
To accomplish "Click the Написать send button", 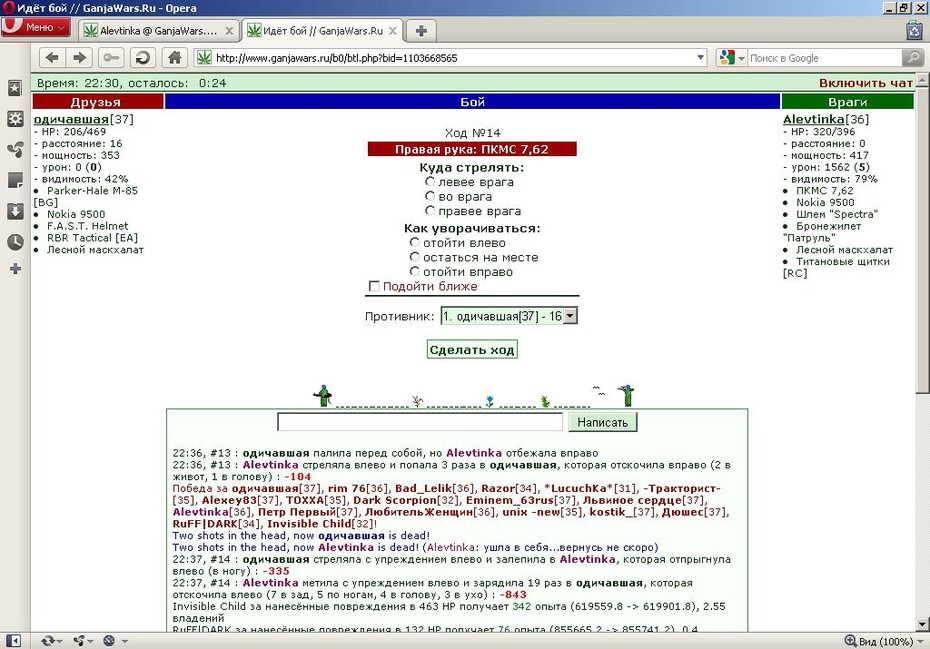I will tap(603, 422).
